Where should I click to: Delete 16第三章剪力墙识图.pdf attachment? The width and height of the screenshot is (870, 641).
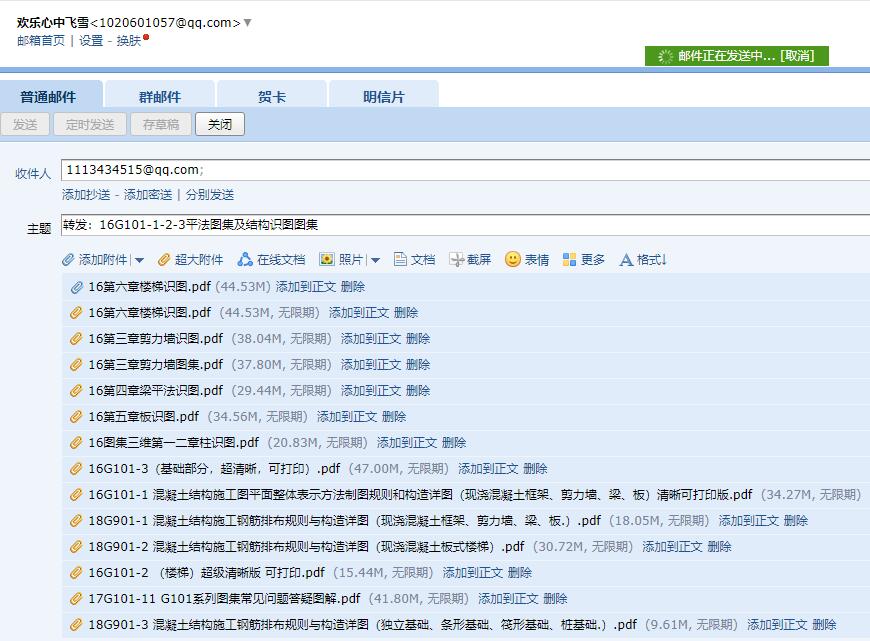[x=418, y=339]
